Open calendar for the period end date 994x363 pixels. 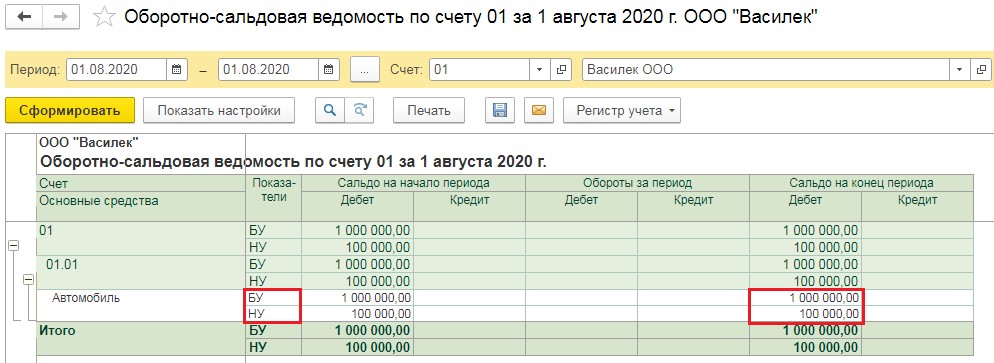coord(328,70)
